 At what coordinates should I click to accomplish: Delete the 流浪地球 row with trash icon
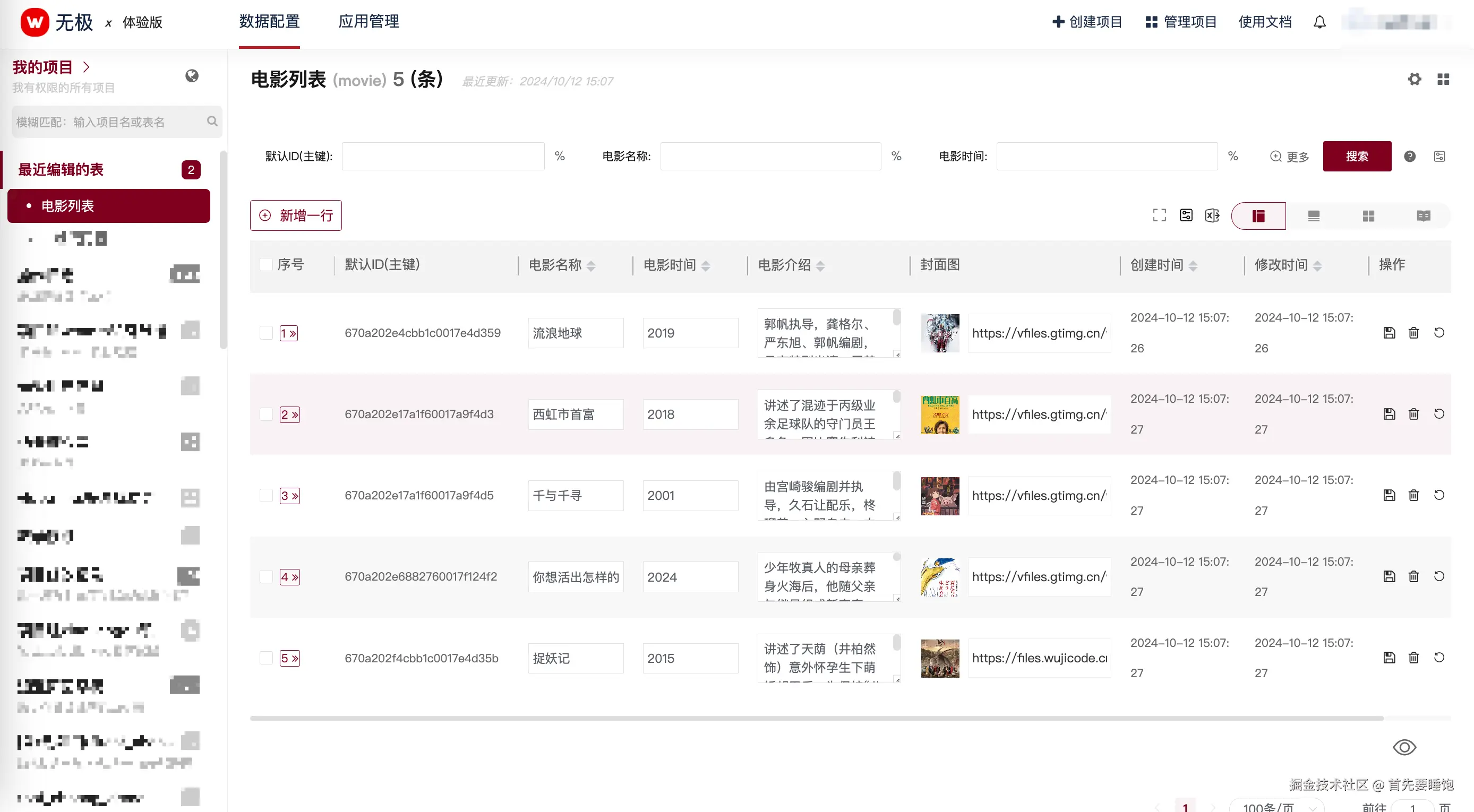tap(1413, 333)
